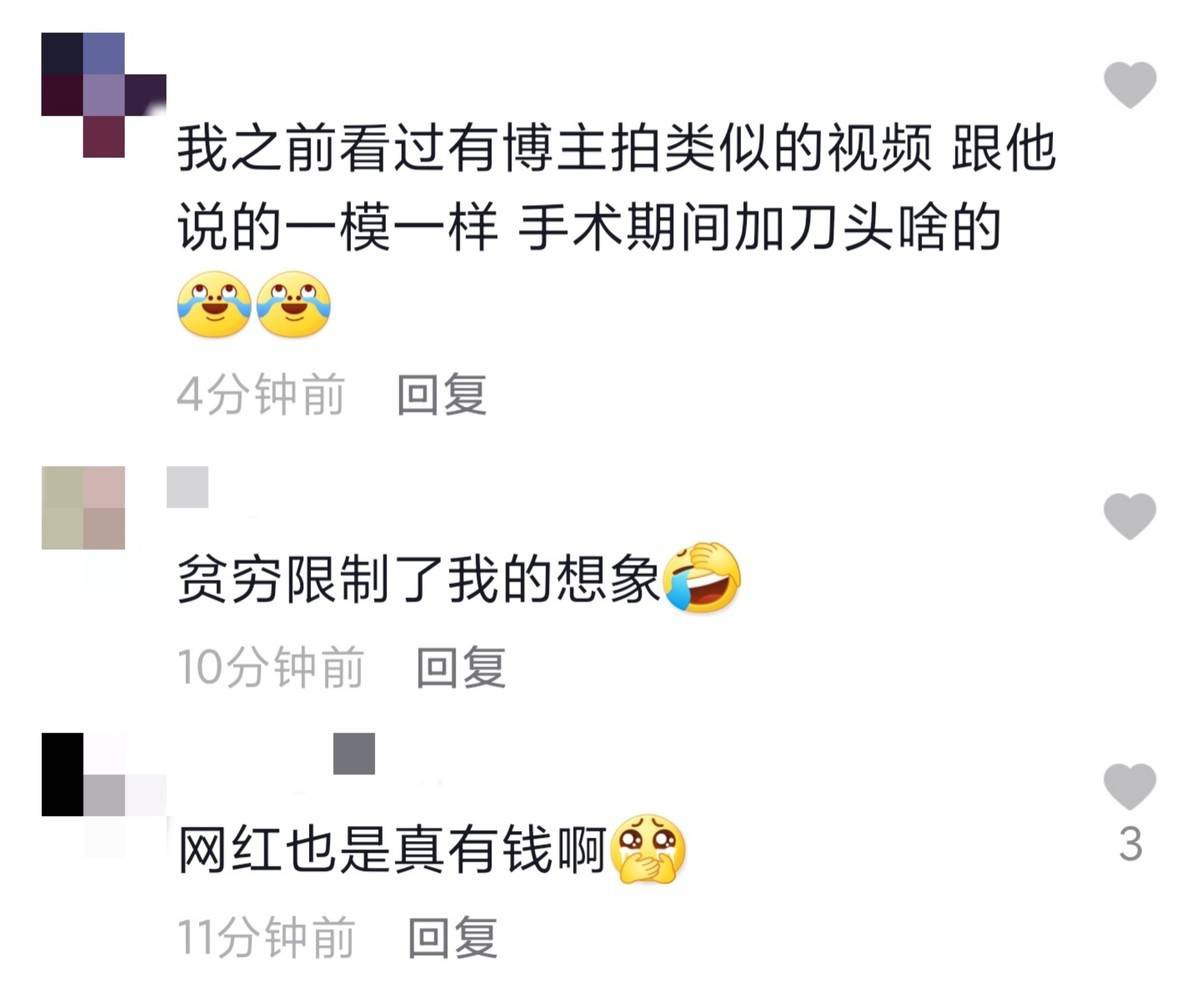Image resolution: width=1200 pixels, height=983 pixels.
Task: Tap the first crying-laughing emoji in the first comment
Action: [214, 305]
